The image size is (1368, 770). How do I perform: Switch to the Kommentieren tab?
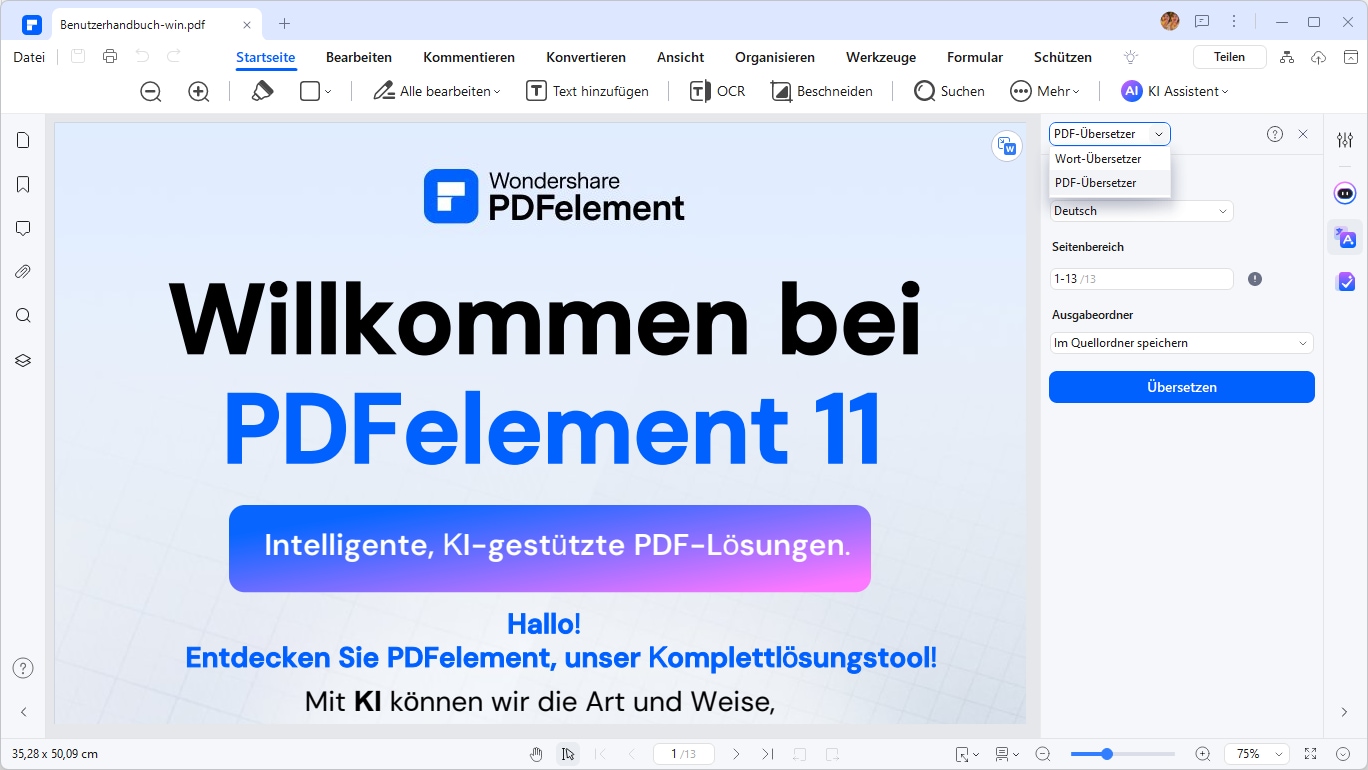point(469,57)
